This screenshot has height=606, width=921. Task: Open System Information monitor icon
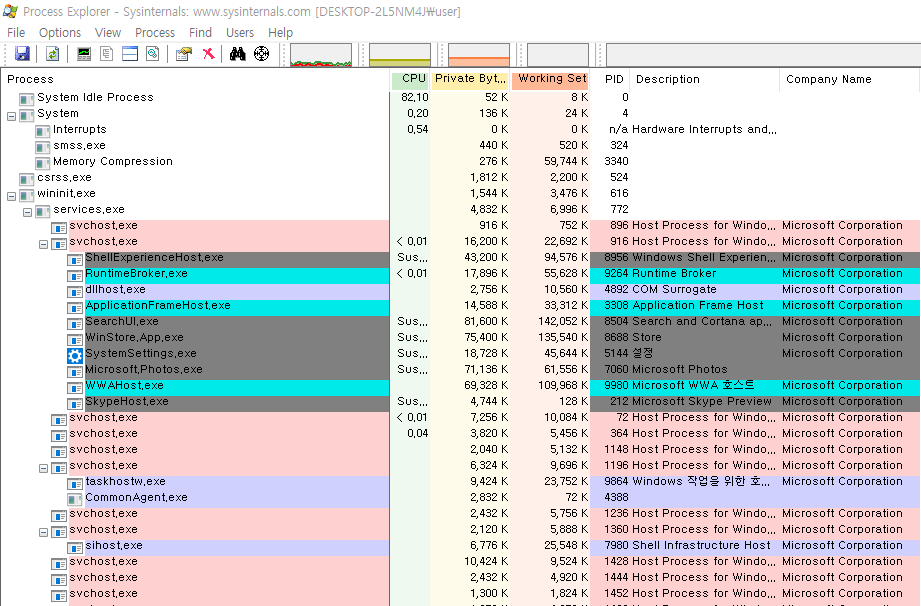[x=84, y=54]
